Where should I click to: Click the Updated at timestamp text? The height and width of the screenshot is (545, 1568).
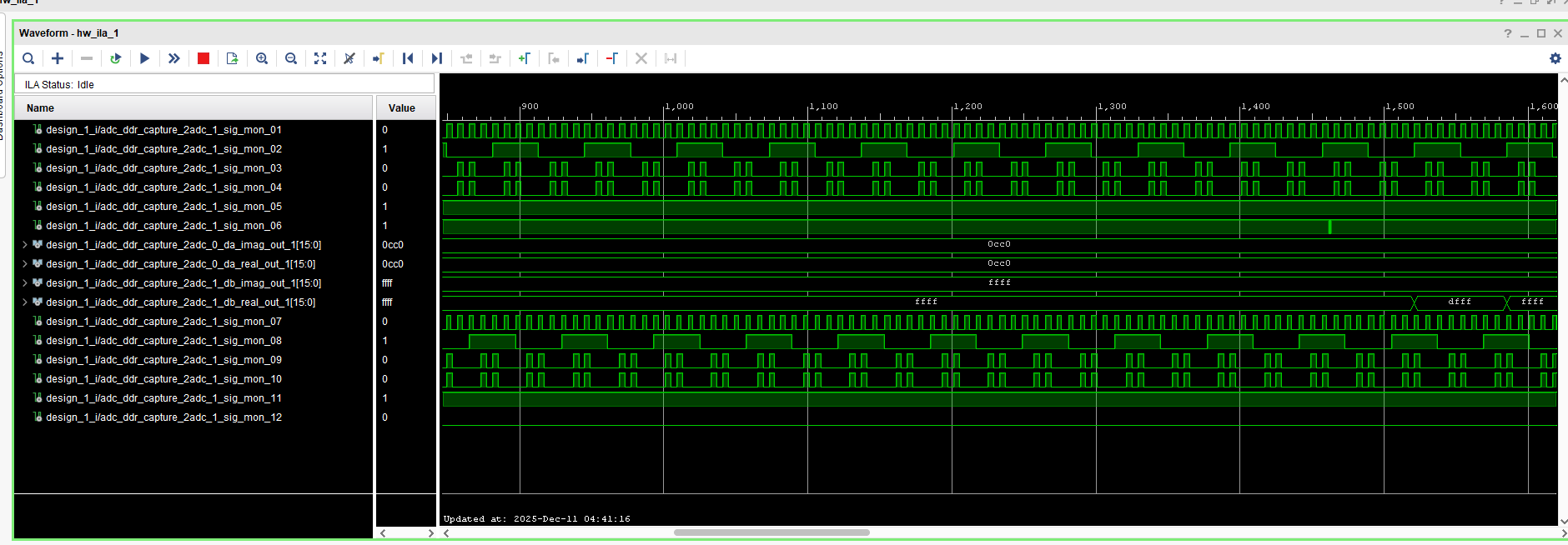click(537, 518)
